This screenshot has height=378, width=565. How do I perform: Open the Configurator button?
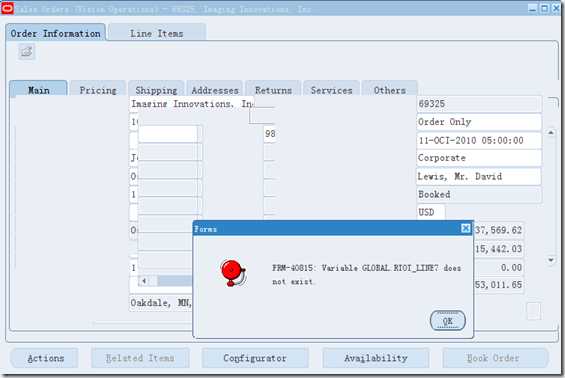pyautogui.click(x=255, y=358)
